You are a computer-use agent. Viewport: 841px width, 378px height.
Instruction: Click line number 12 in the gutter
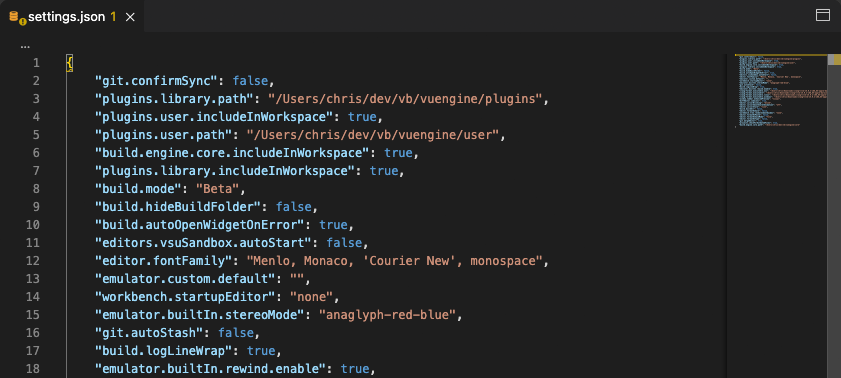point(33,261)
